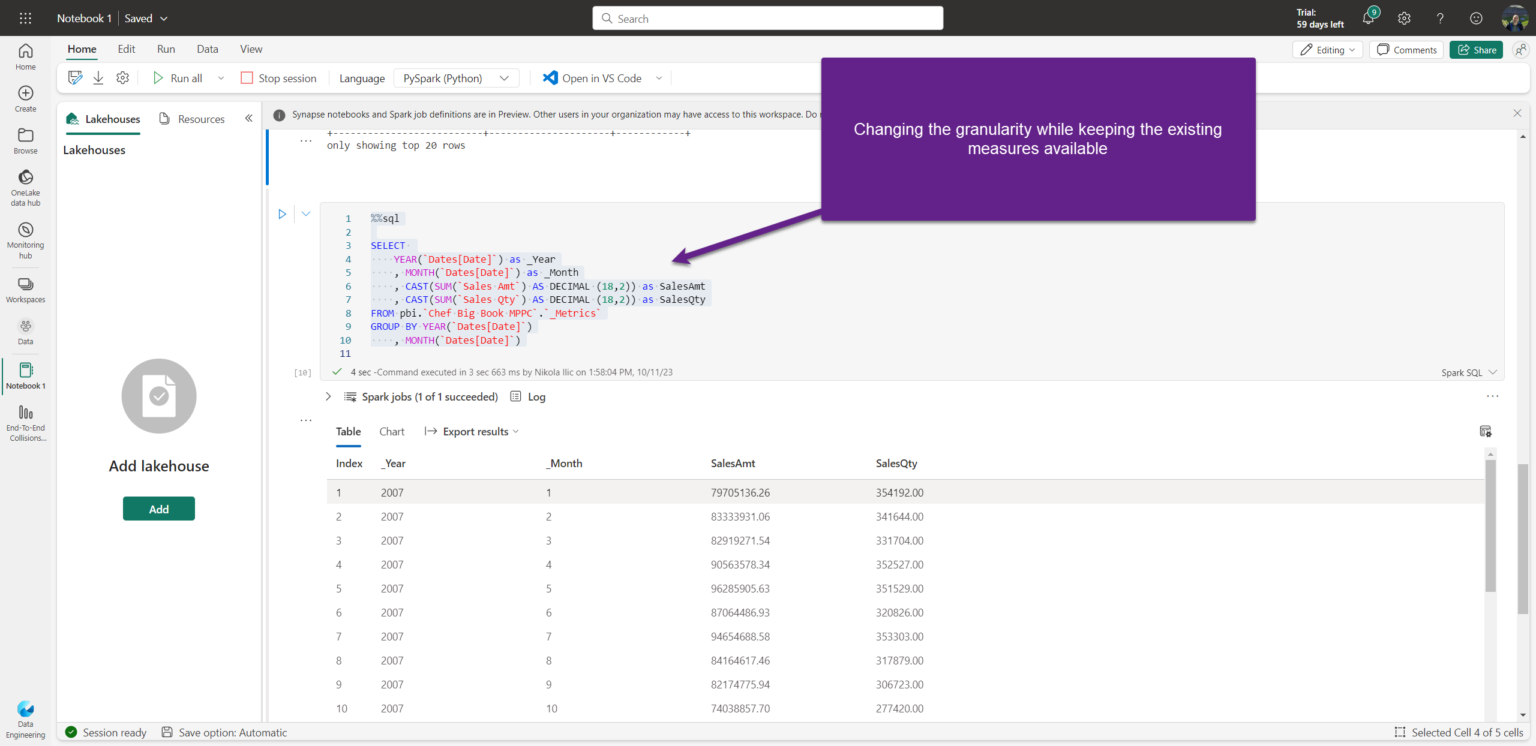Open OneLake data hub from sidebar
Image resolution: width=1536 pixels, height=746 pixels.
tap(25, 178)
